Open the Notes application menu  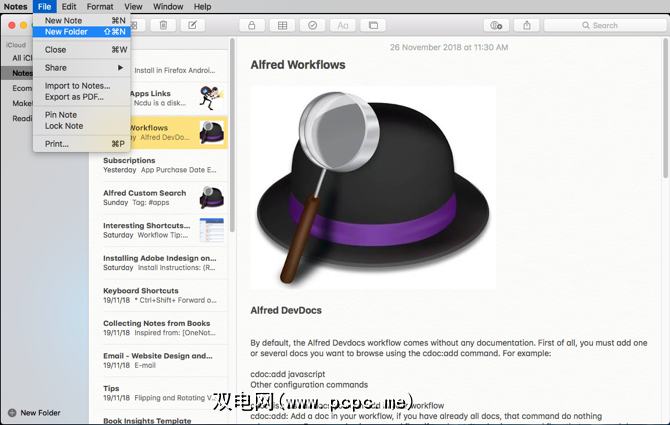click(15, 6)
